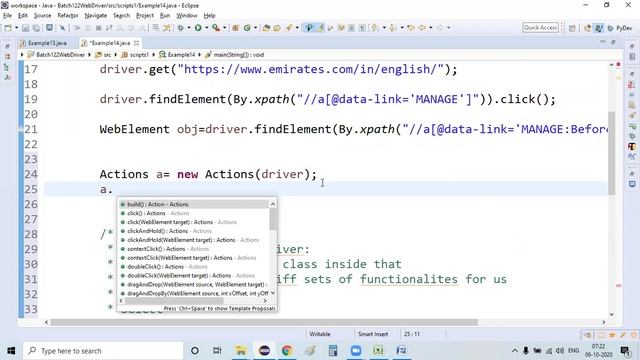640x360 pixels.
Task: Switch to the Example13.java tab
Action: tap(44, 43)
